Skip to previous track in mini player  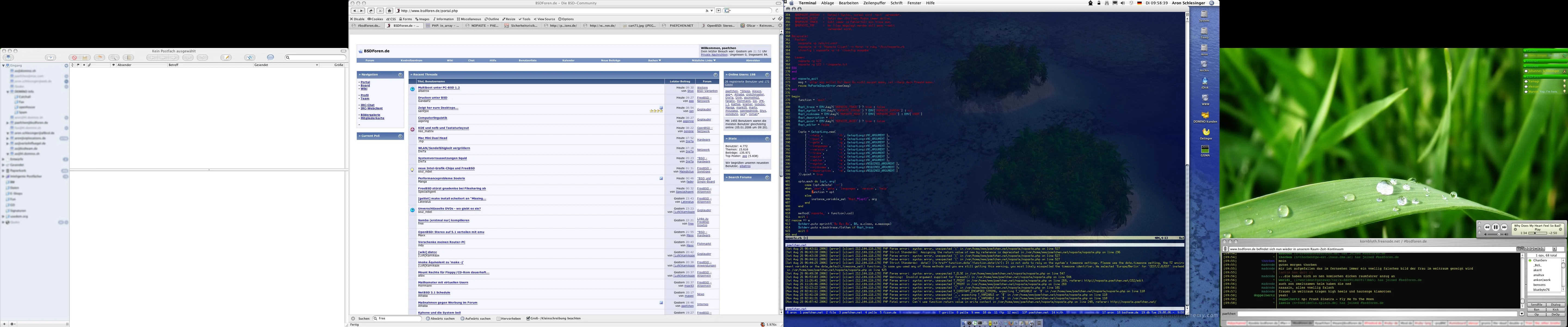coord(1487,227)
